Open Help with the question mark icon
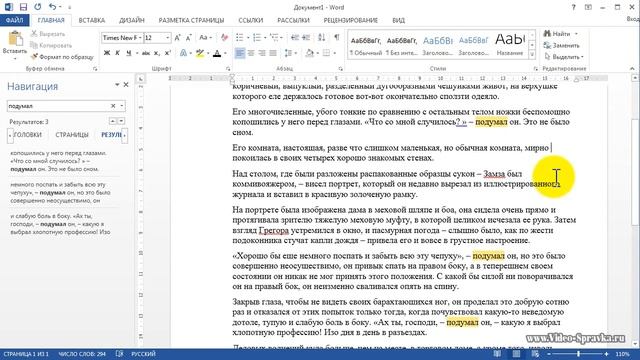Image resolution: width=640 pixels, height=360 pixels. tap(573, 7)
